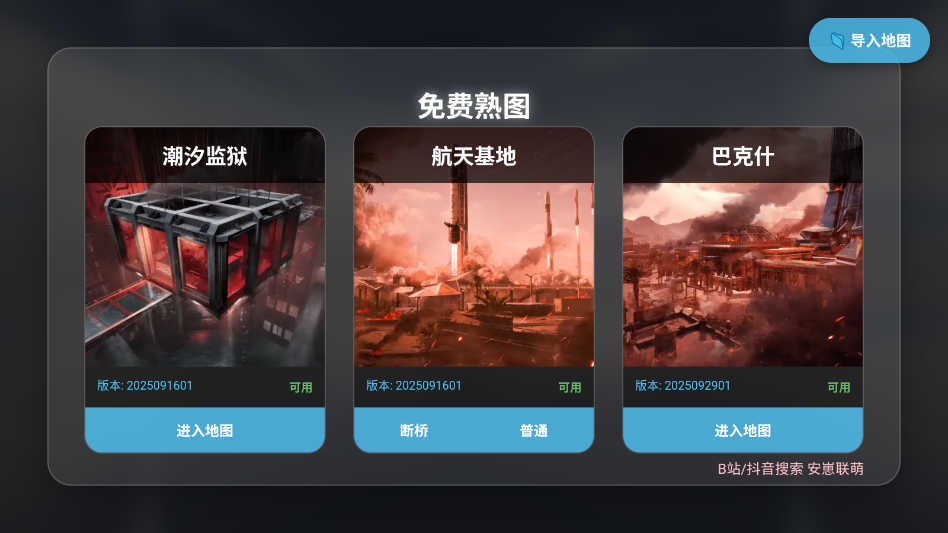The width and height of the screenshot is (948, 533).
Task: Click the 可用 status on 巴克什 card
Action: point(839,387)
